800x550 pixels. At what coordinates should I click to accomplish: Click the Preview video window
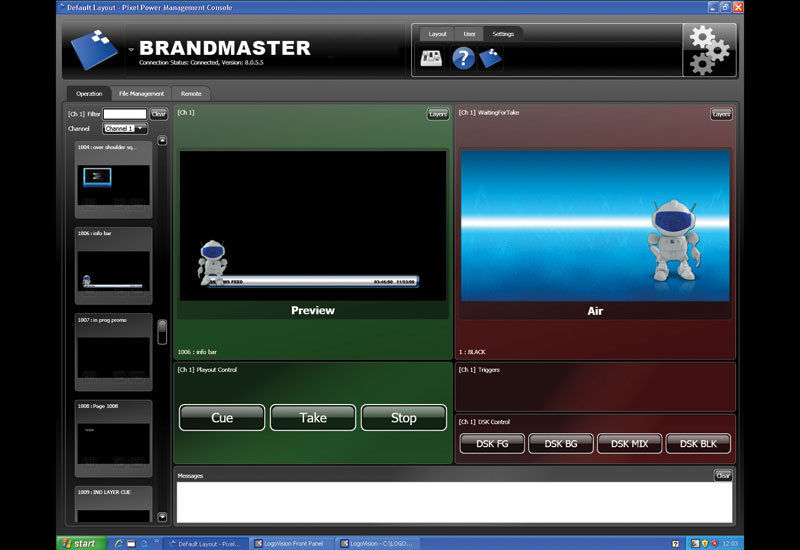click(x=313, y=226)
